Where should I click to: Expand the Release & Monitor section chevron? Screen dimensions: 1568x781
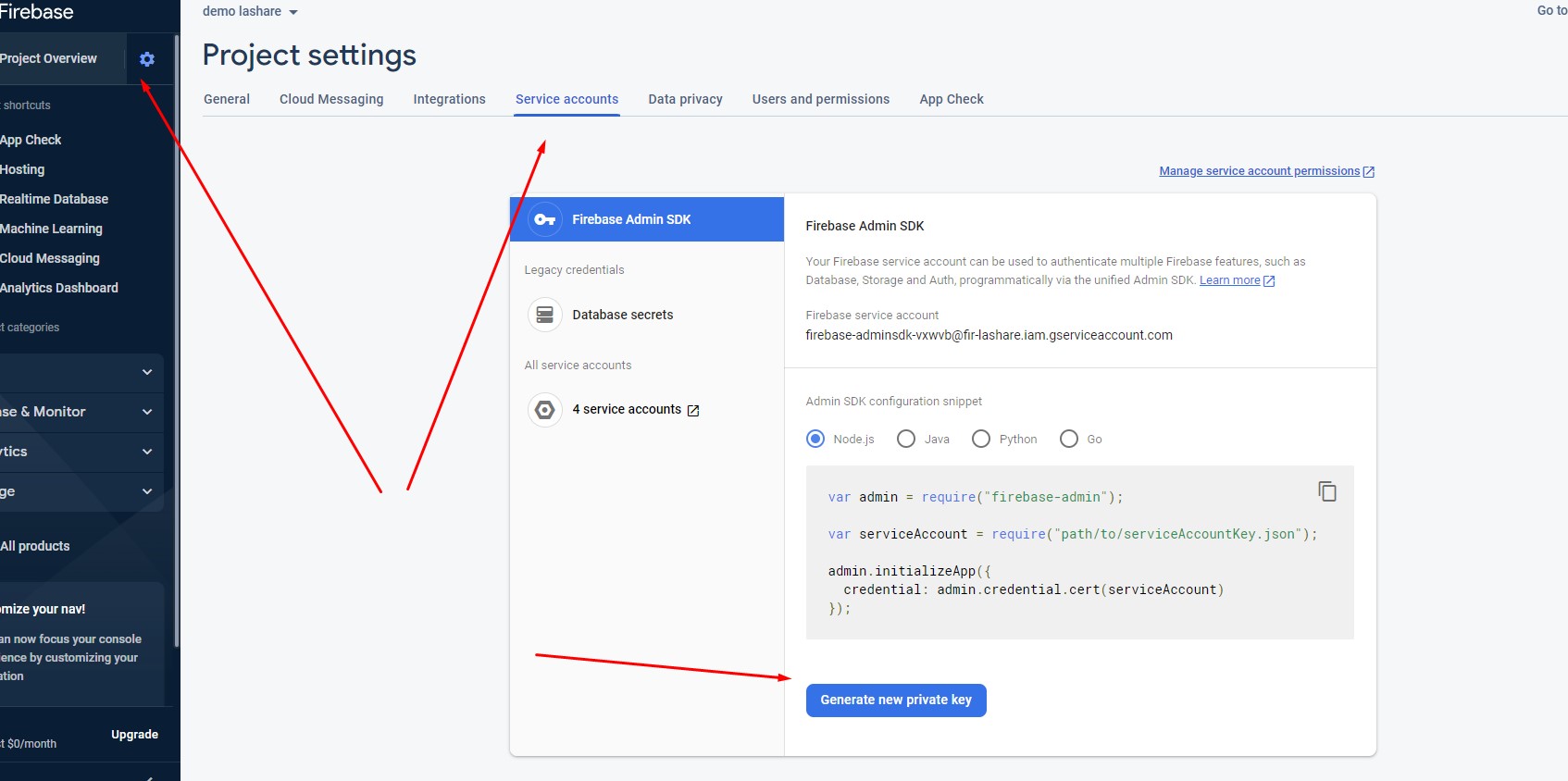point(147,412)
